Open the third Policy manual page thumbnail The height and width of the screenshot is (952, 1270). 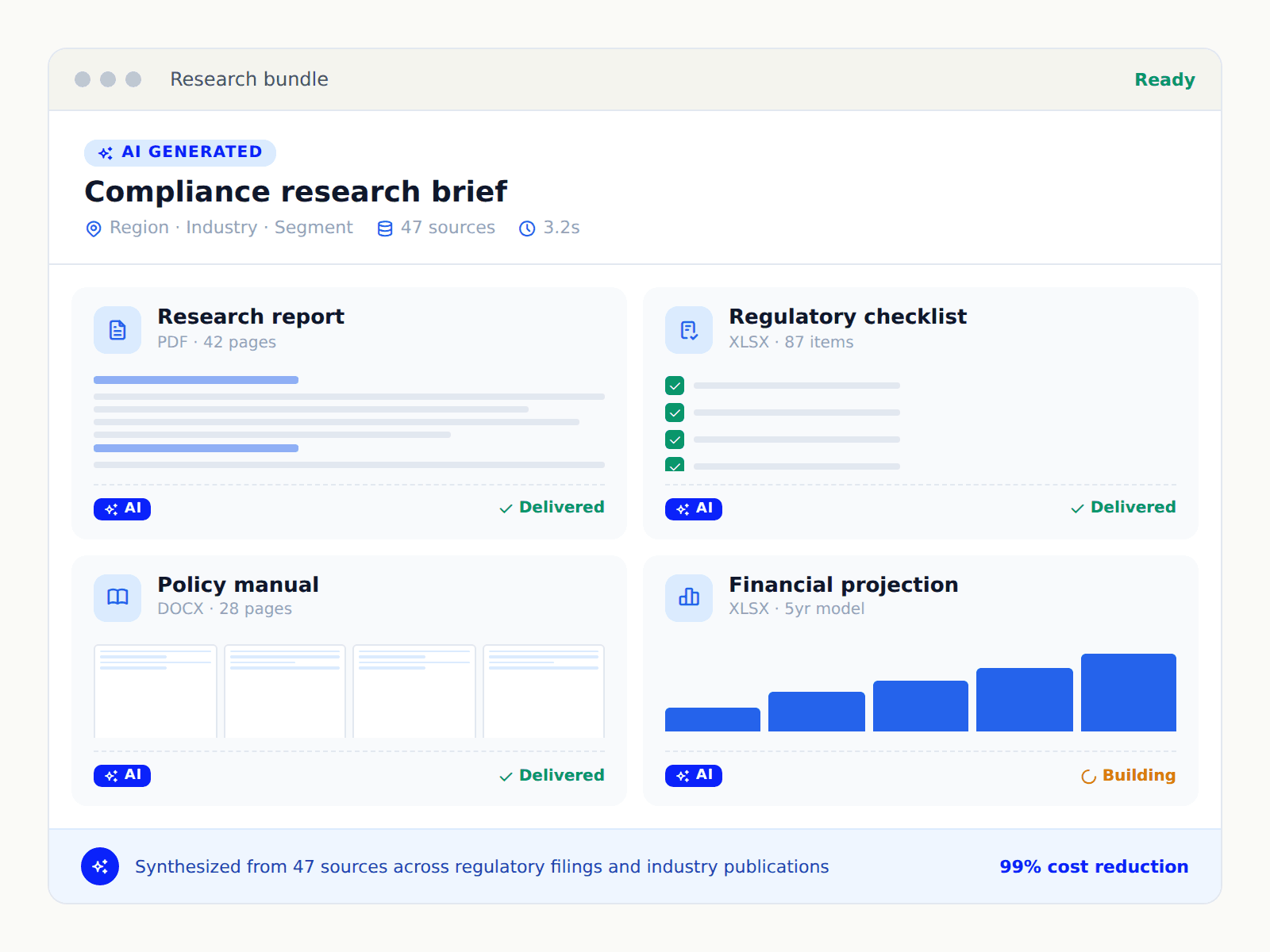(x=414, y=691)
